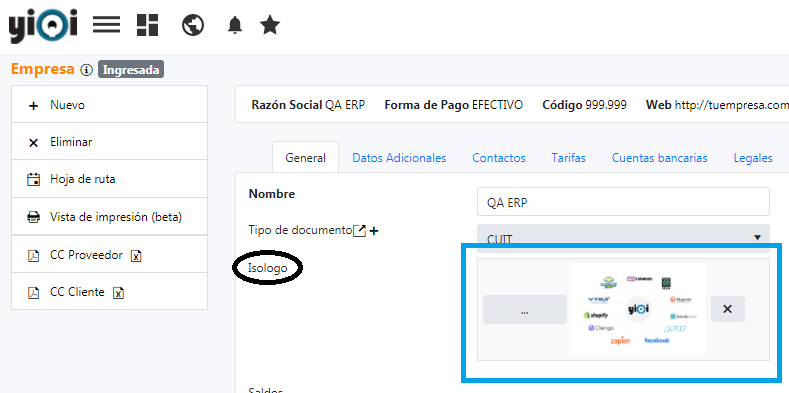
Task: Open the hamburger menu
Action: pyautogui.click(x=107, y=24)
